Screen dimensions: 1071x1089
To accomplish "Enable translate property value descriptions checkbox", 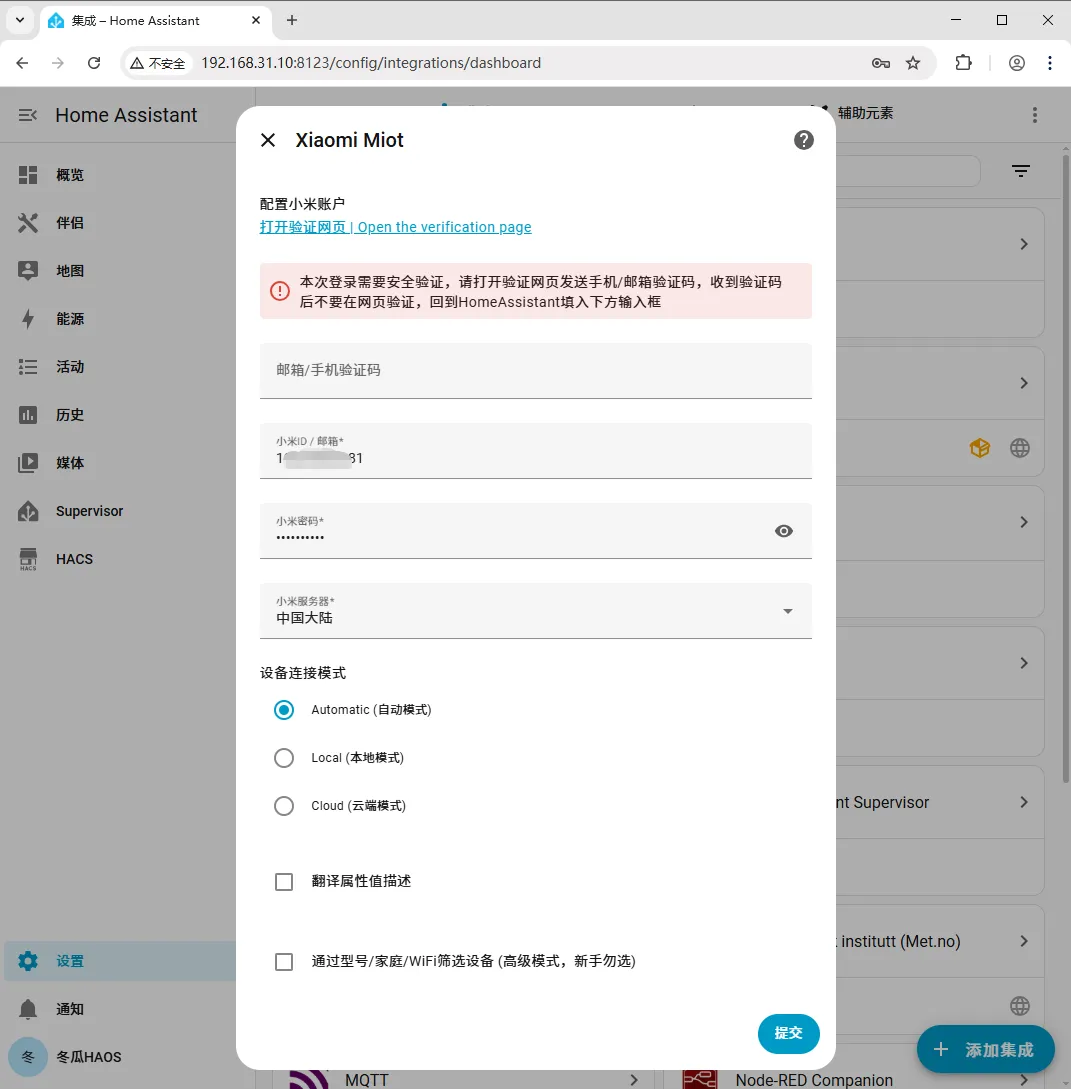I will pyautogui.click(x=283, y=882).
